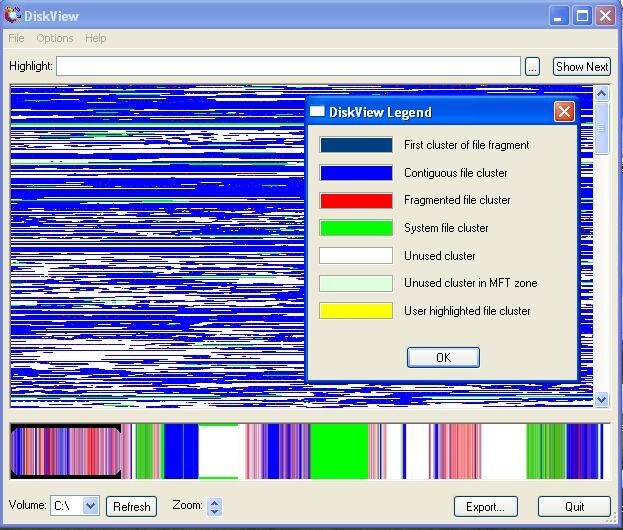Click the DiskView title bar app icon
This screenshot has width=623, height=530.
(12, 15)
